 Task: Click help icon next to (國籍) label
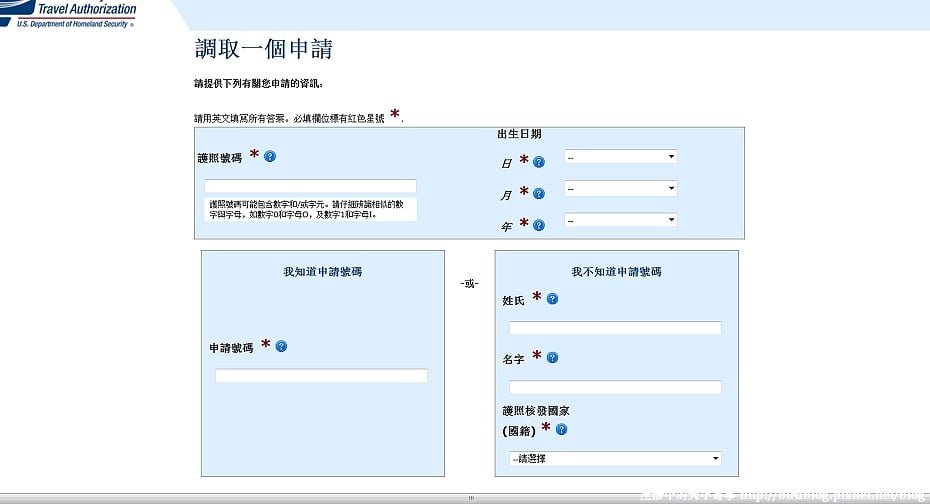pos(561,429)
